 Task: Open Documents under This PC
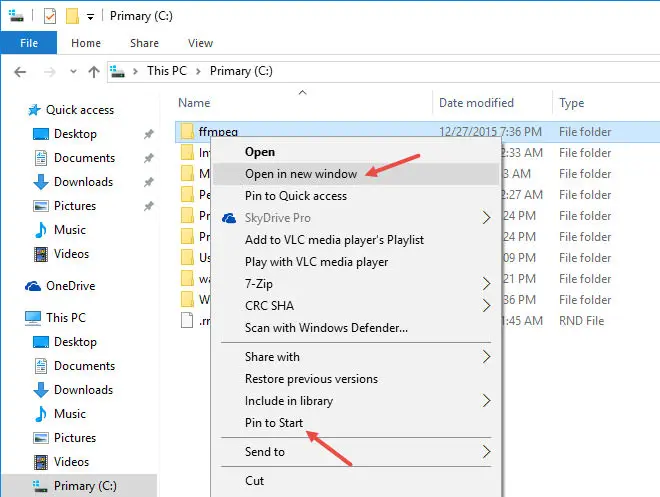click(84, 366)
